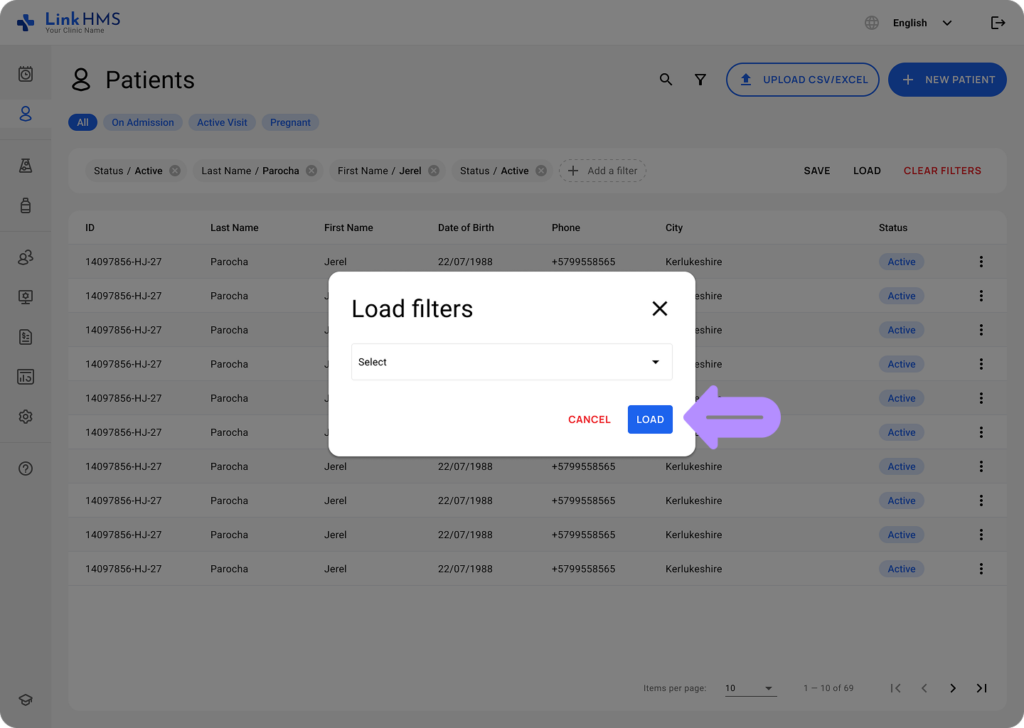Open the help question mark icon
1024x728 pixels.
pos(26,468)
